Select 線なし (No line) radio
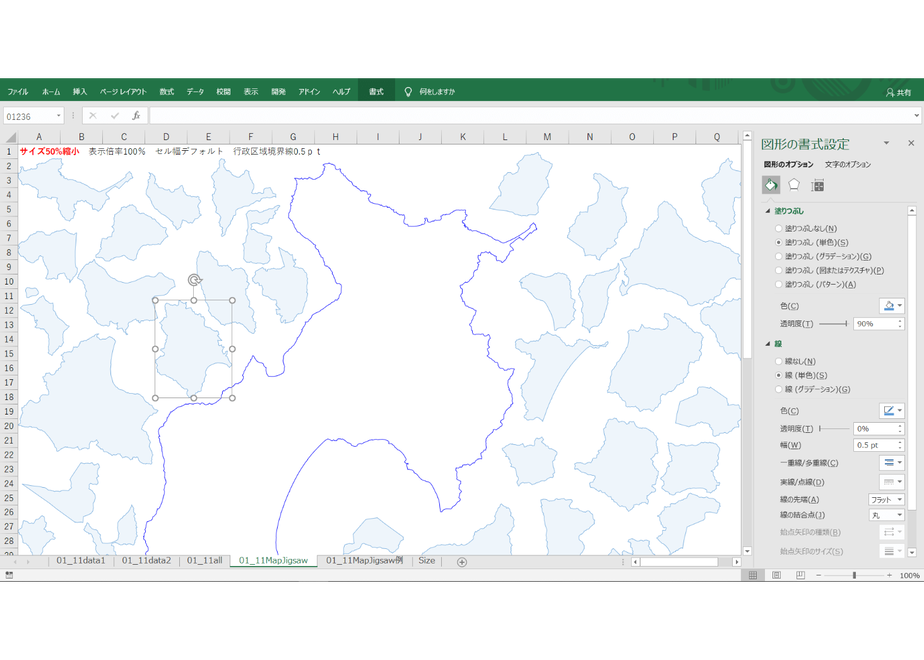 [778, 362]
